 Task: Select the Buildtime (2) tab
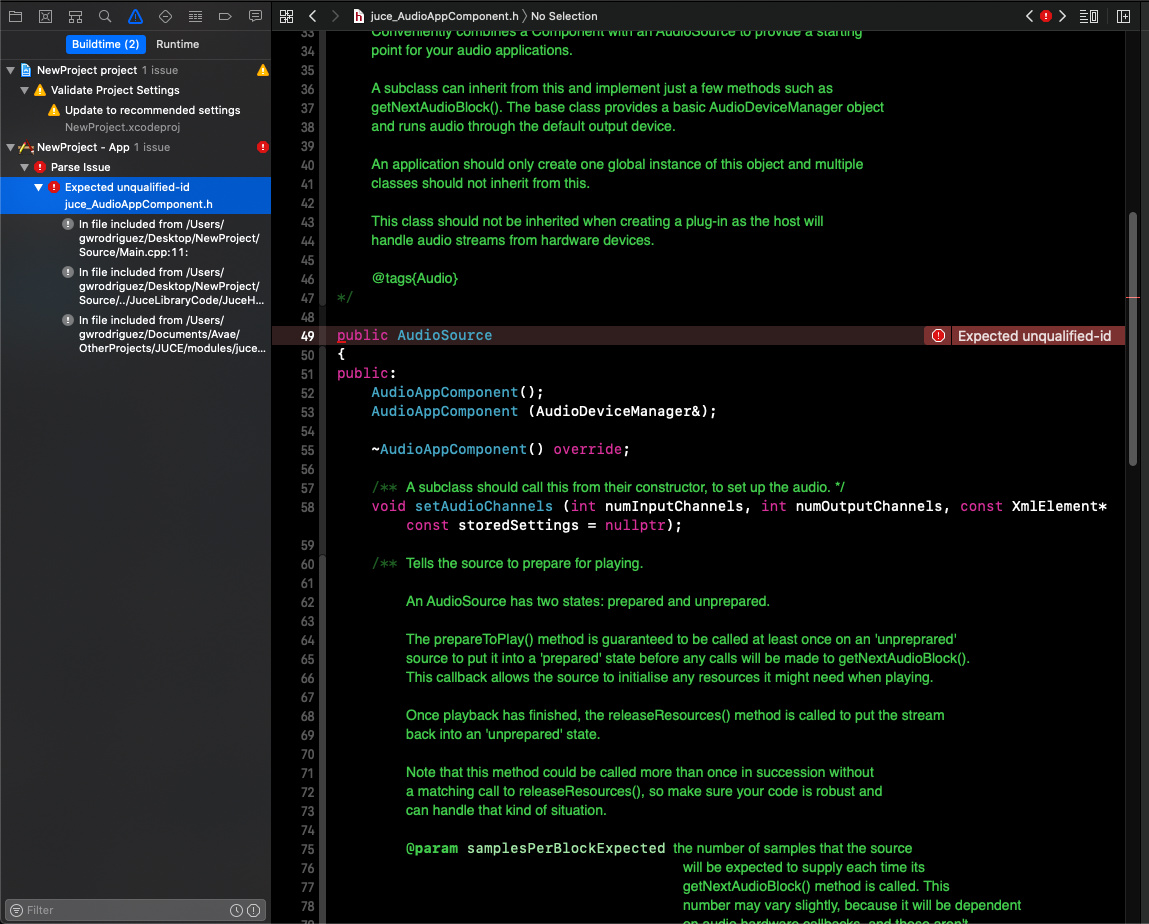pos(105,44)
